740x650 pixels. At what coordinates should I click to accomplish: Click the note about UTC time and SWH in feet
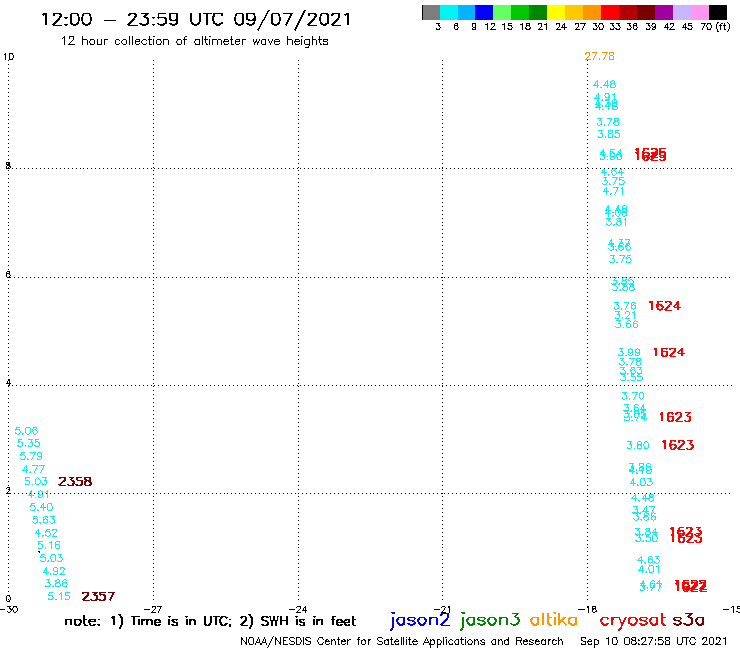[x=210, y=621]
